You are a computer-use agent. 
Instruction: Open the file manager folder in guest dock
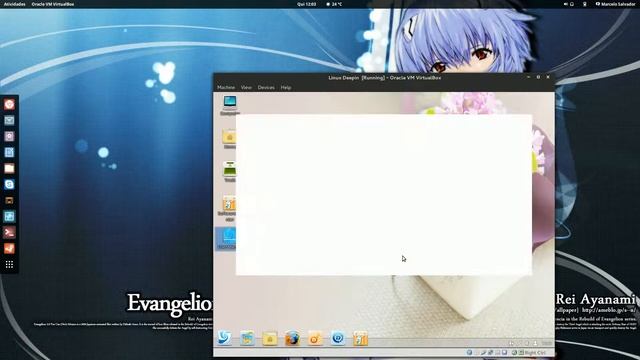(270, 338)
